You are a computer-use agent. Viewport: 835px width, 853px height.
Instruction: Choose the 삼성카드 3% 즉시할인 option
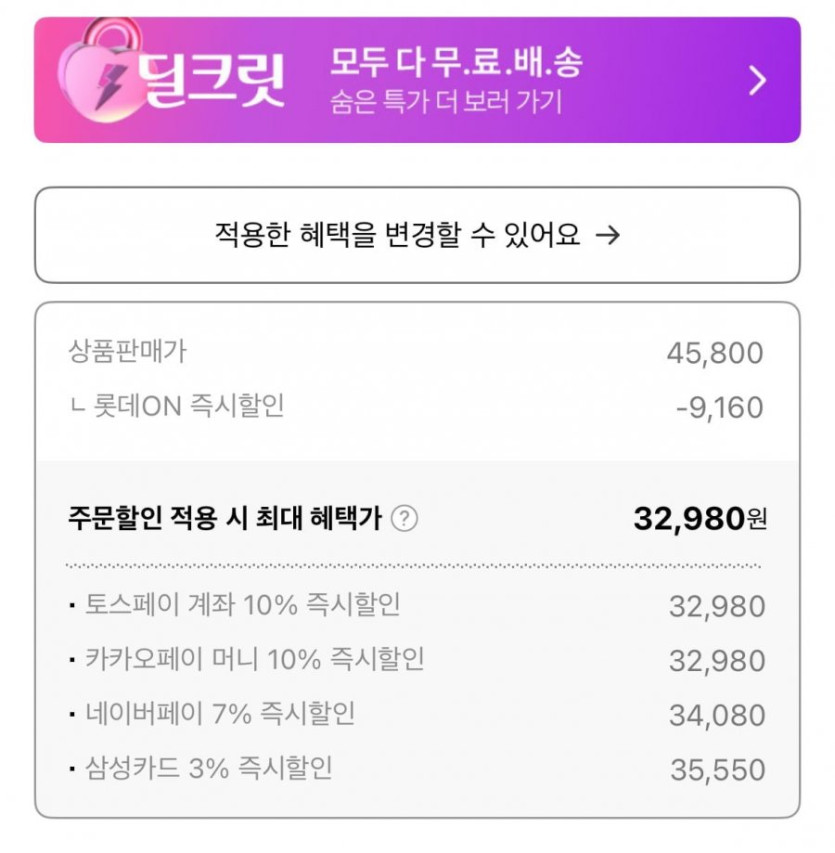[x=208, y=769]
